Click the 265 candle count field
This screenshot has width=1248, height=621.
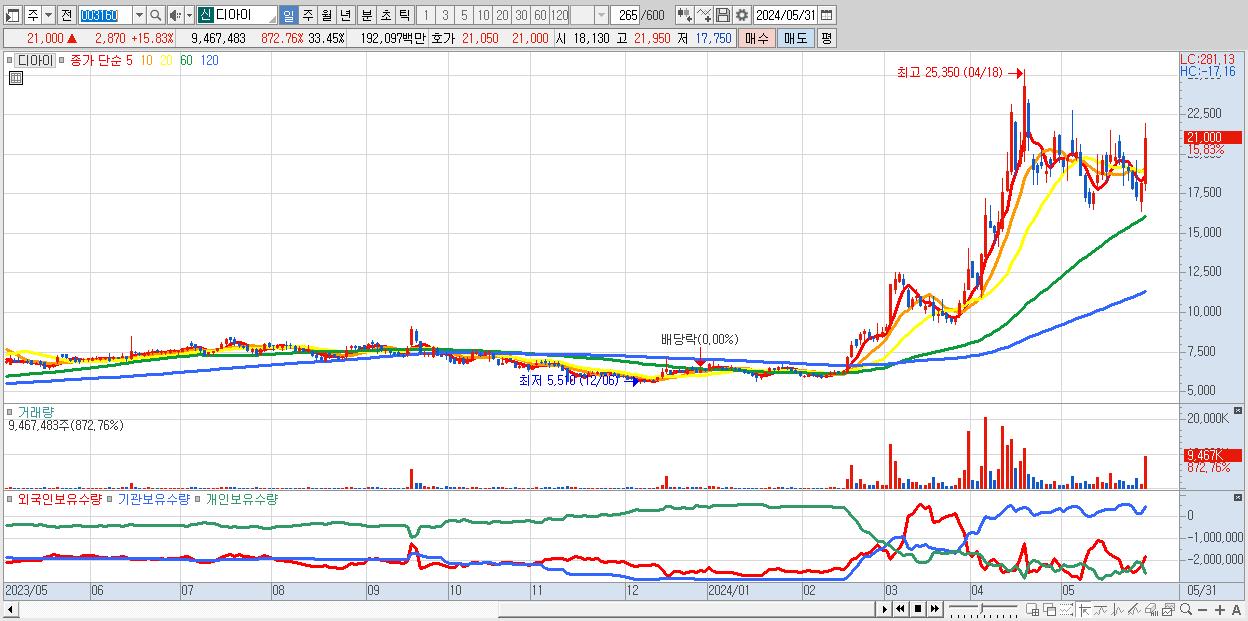click(624, 16)
